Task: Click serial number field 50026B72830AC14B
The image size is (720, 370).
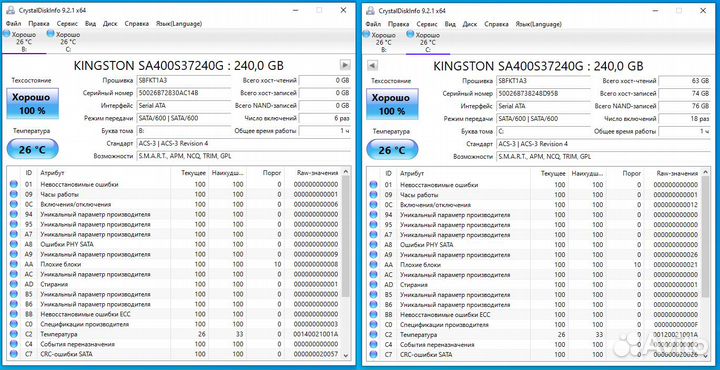Action: tap(184, 93)
